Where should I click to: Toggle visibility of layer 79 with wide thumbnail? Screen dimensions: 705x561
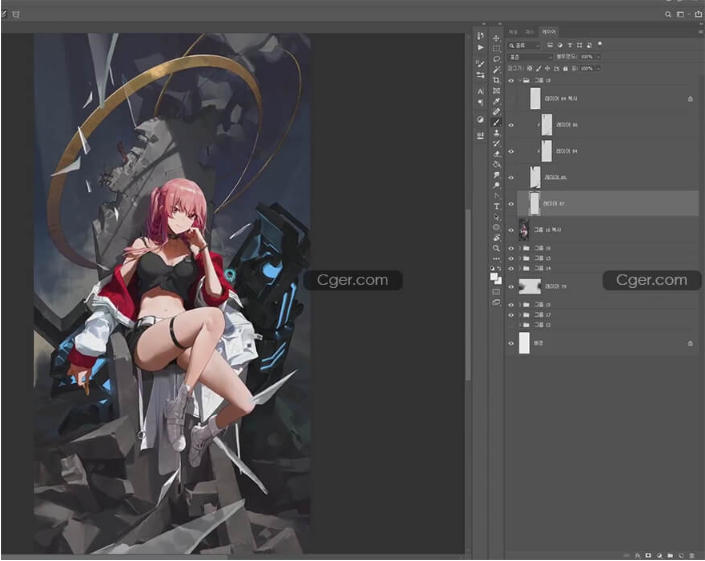pos(511,286)
